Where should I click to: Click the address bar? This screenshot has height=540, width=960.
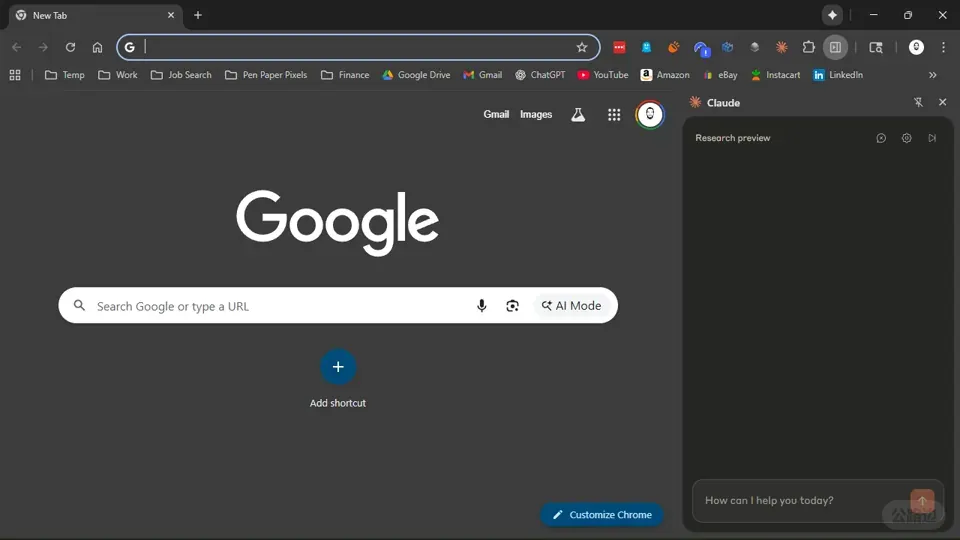tap(358, 47)
